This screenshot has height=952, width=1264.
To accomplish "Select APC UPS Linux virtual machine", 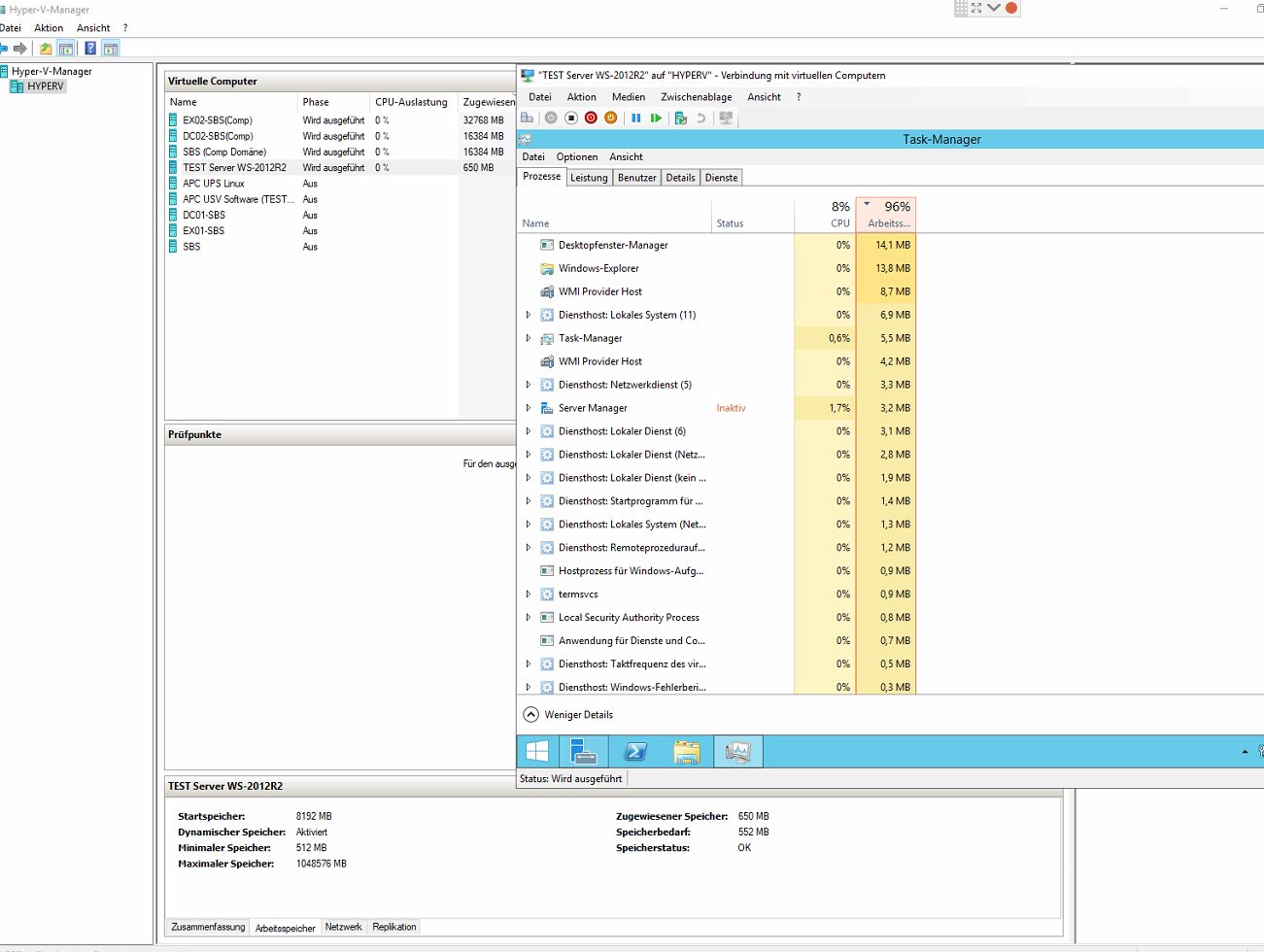I will click(x=340, y=184).
